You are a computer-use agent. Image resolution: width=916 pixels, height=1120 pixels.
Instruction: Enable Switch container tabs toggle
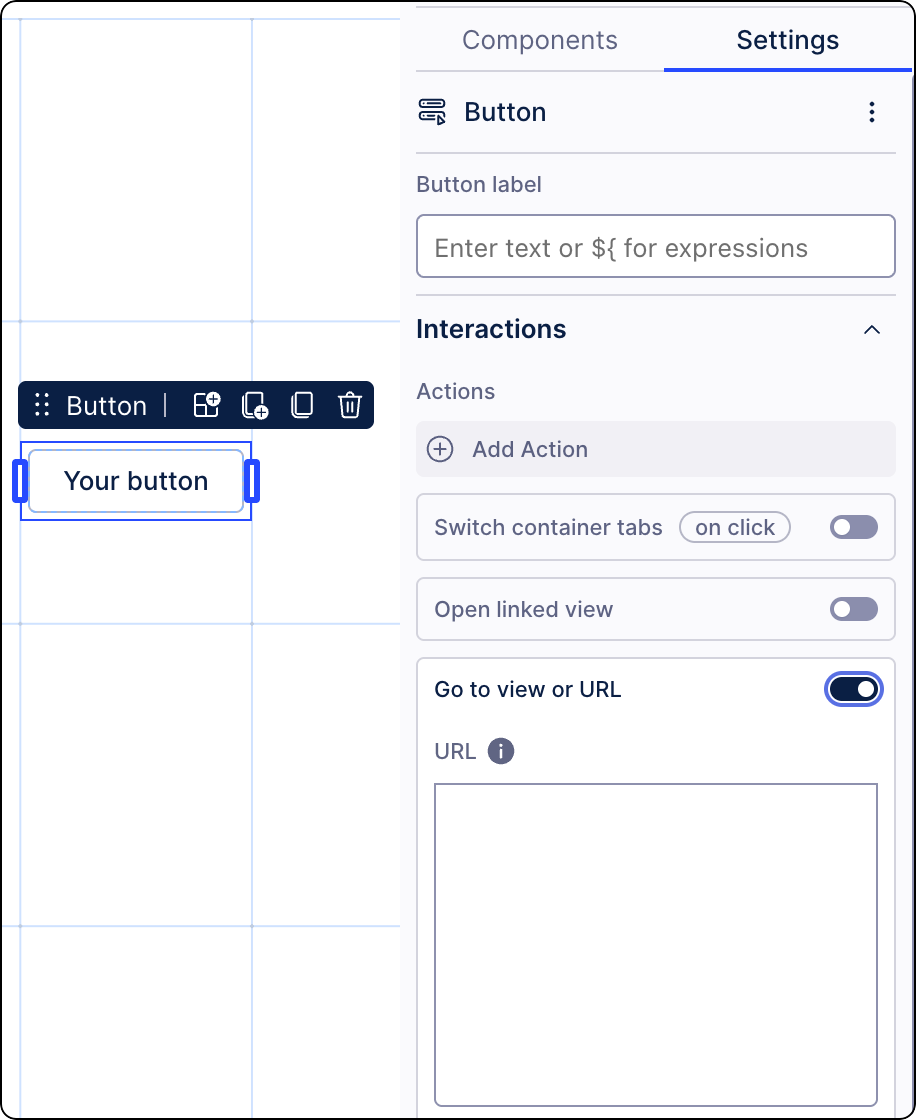pyautogui.click(x=853, y=527)
